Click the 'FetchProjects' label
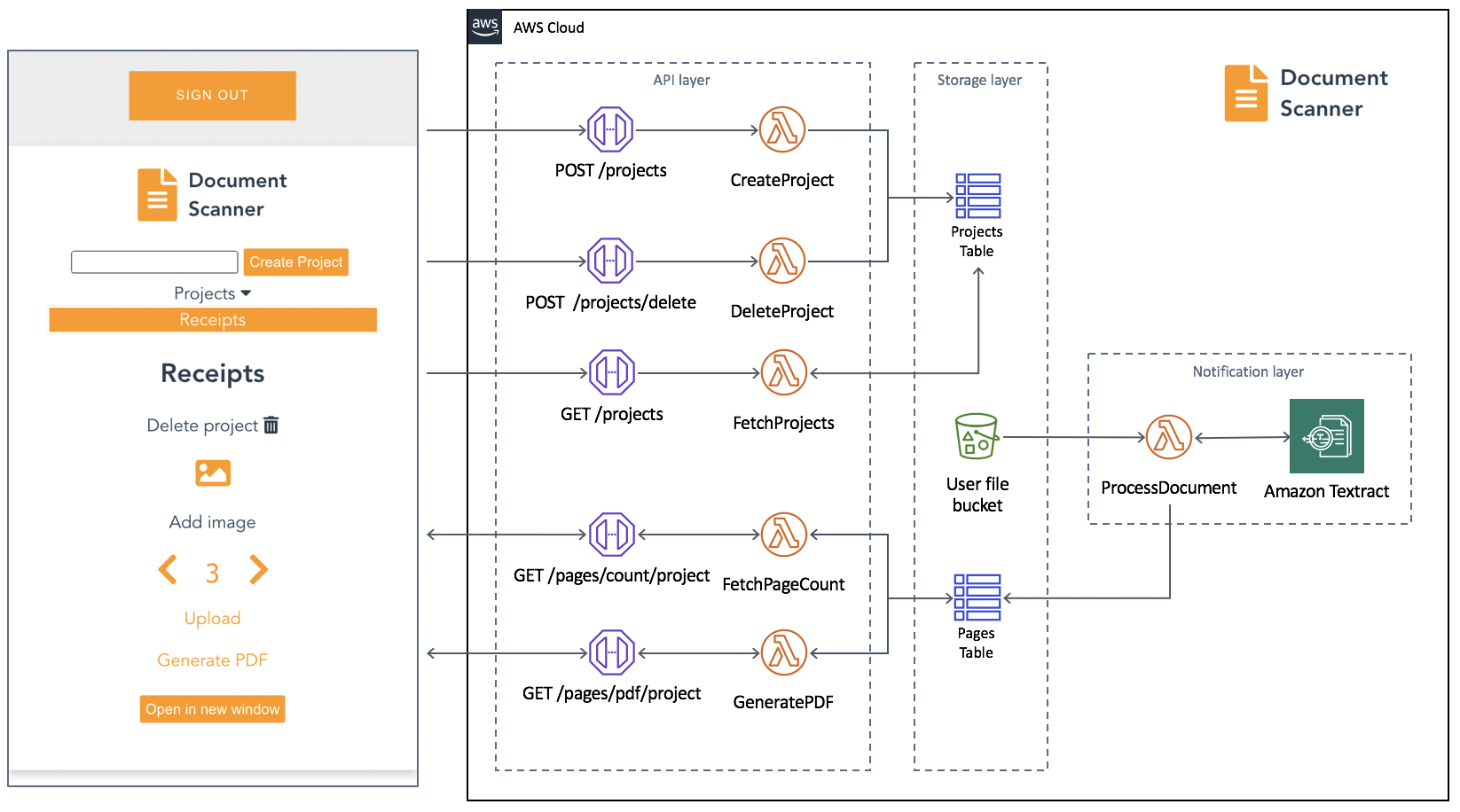 click(784, 423)
